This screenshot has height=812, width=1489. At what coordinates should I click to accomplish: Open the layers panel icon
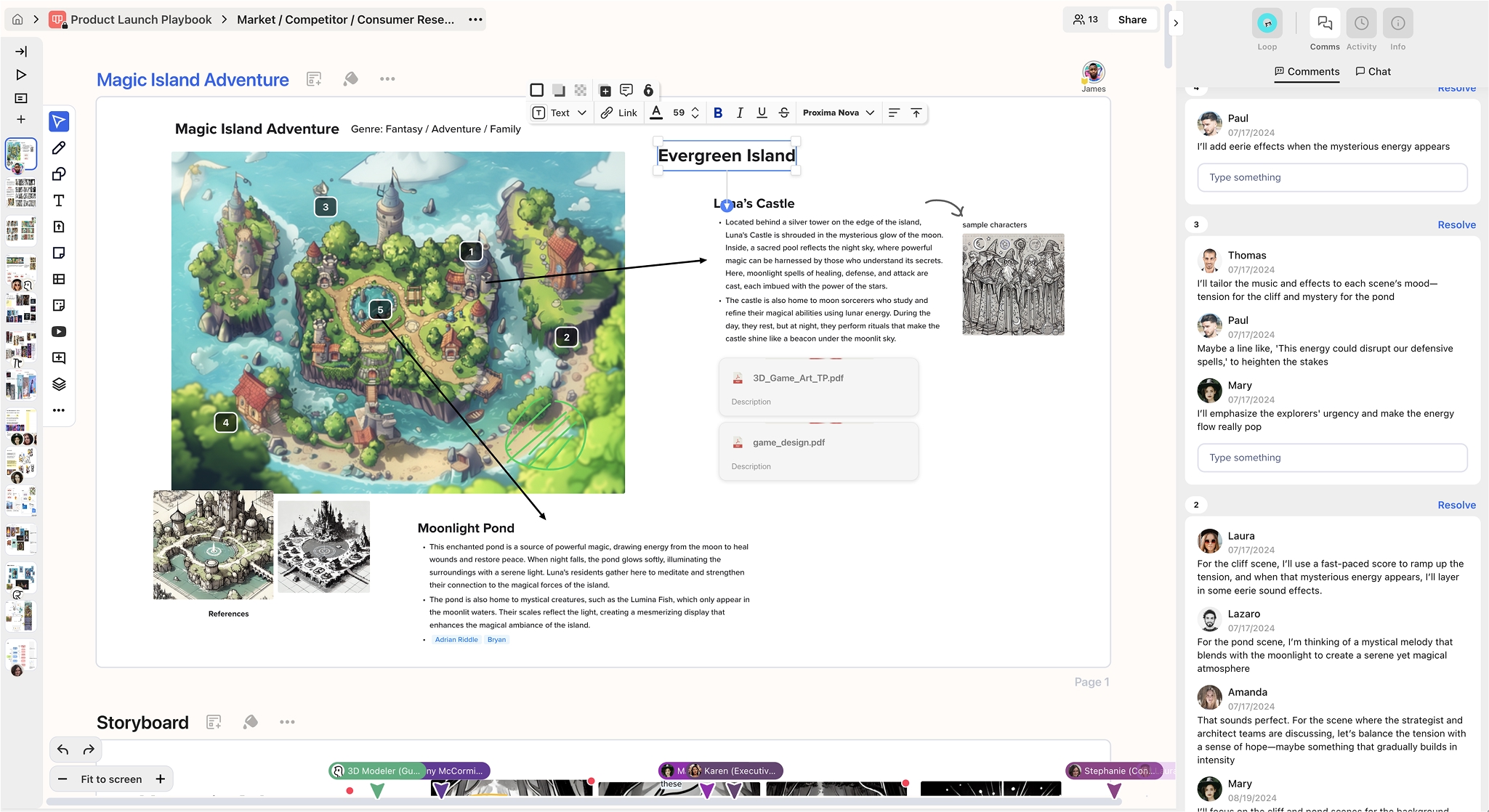coord(59,384)
